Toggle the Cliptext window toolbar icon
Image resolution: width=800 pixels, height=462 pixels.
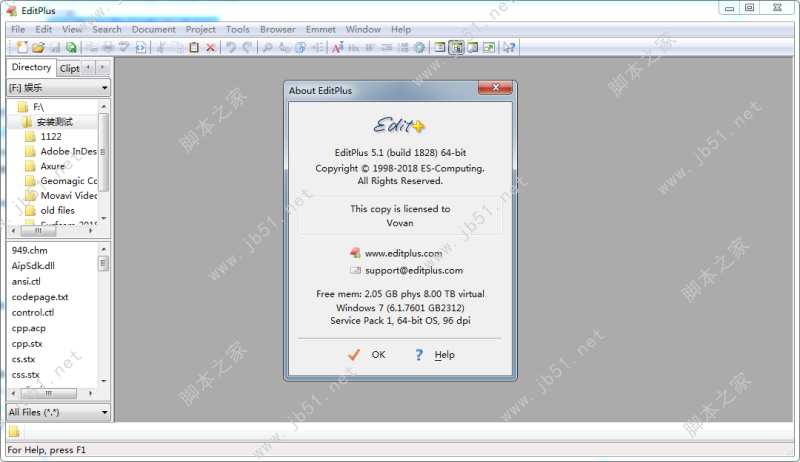pos(440,47)
